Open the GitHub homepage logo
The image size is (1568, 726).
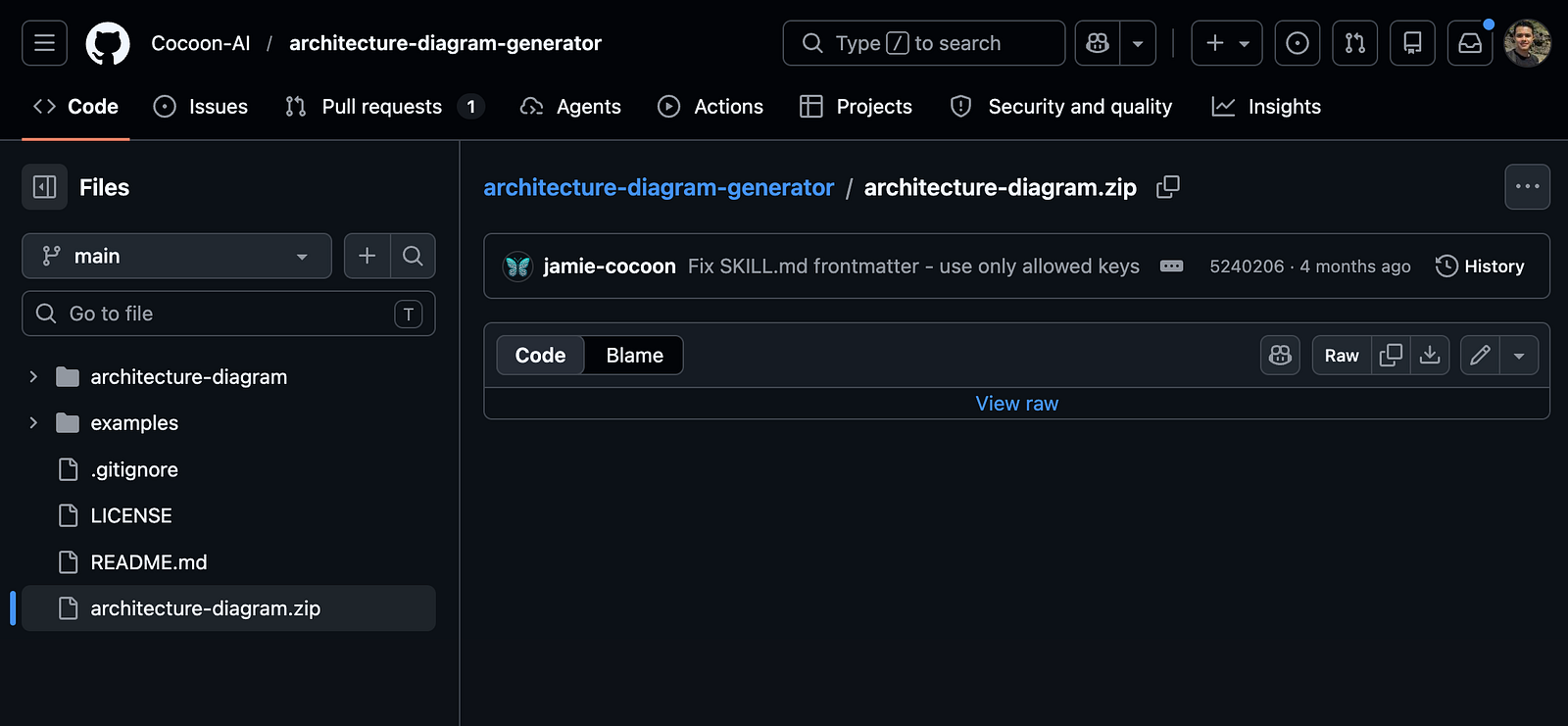point(108,43)
